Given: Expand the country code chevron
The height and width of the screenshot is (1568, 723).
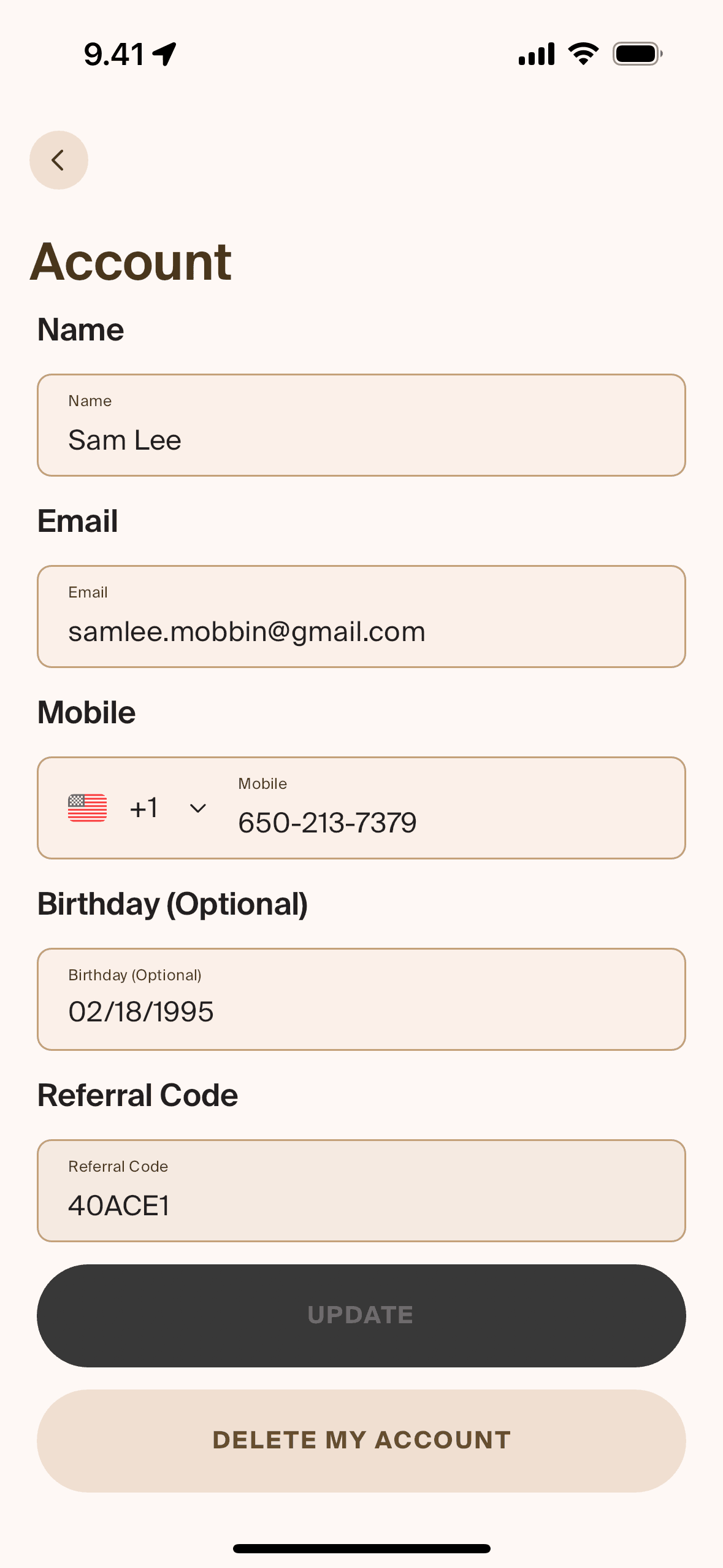Looking at the screenshot, I should click(197, 808).
